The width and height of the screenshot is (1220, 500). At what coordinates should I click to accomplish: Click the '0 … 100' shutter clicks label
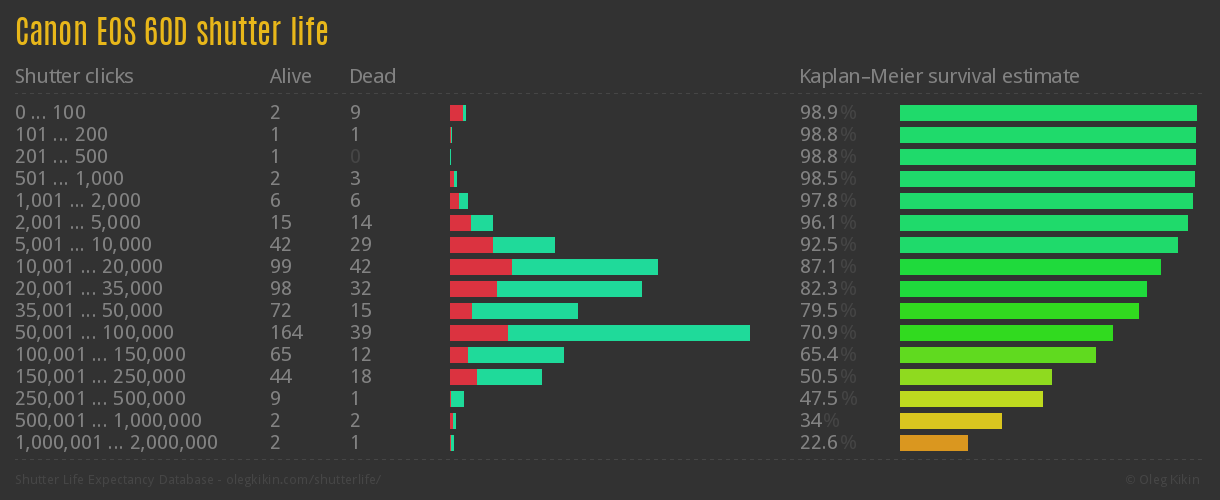point(50,112)
